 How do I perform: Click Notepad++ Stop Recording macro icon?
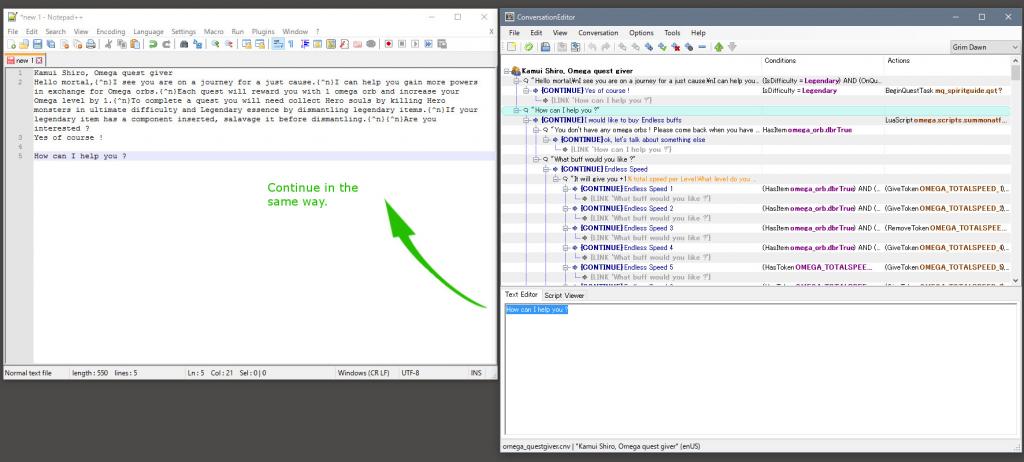pos(402,44)
